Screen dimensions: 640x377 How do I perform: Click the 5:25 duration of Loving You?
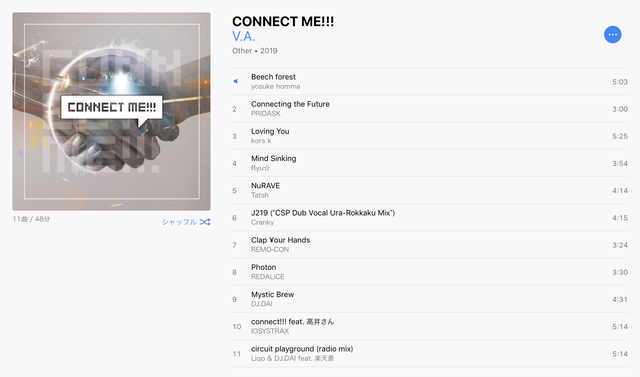(x=620, y=136)
